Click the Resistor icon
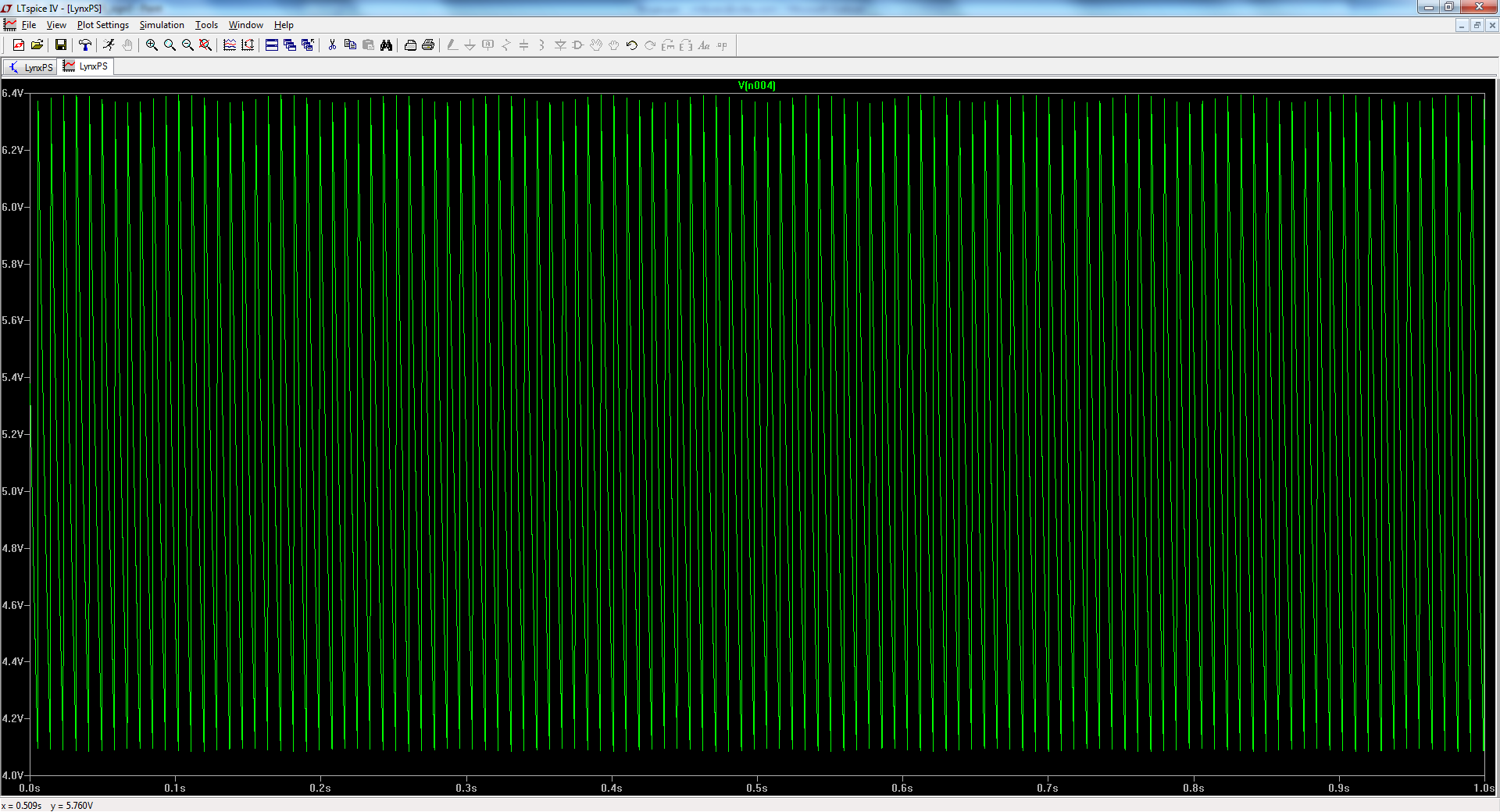The height and width of the screenshot is (812, 1500). tap(506, 45)
